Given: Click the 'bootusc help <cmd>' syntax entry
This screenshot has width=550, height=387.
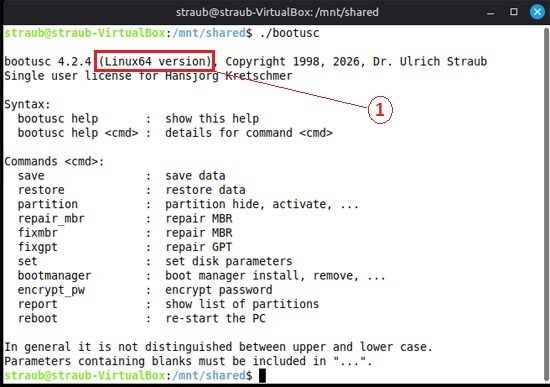Looking at the screenshot, I should click(x=78, y=133).
